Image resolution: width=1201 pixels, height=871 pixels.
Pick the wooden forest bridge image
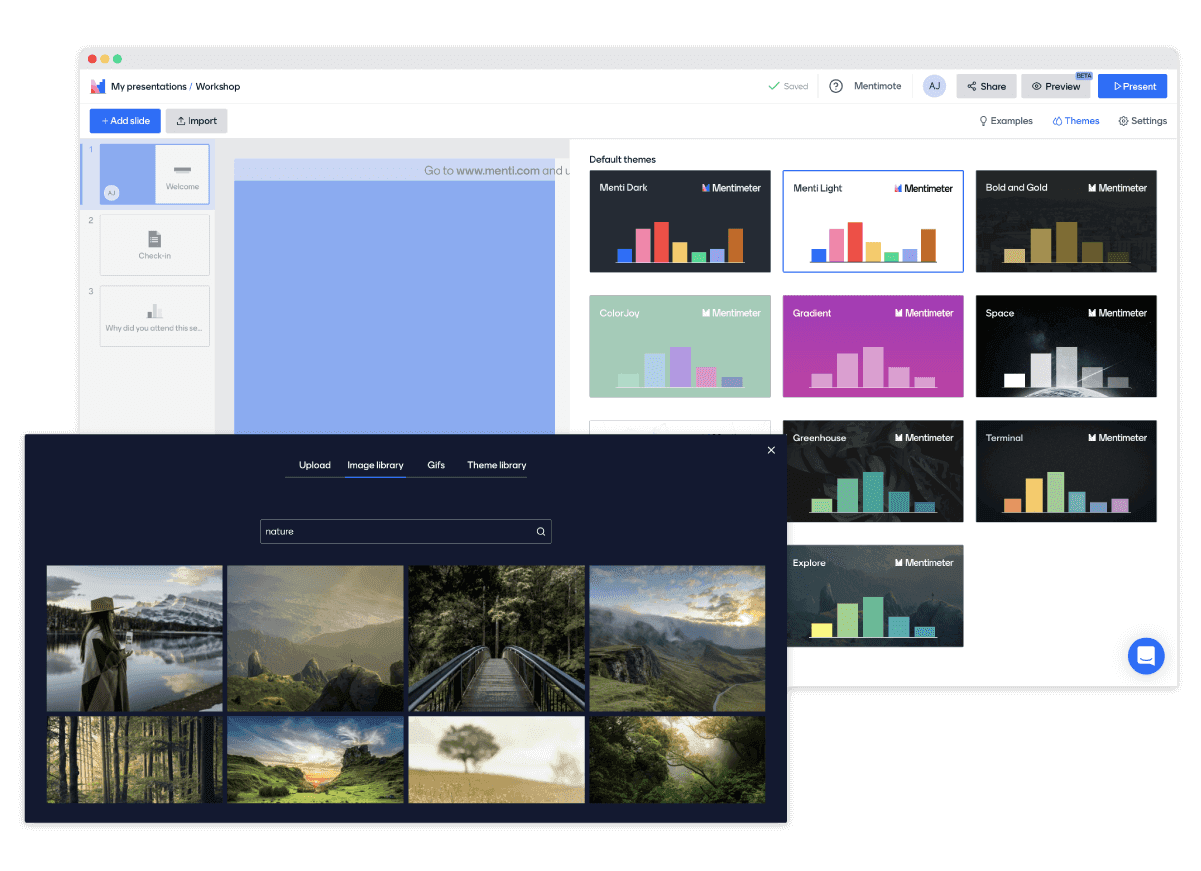(497, 638)
